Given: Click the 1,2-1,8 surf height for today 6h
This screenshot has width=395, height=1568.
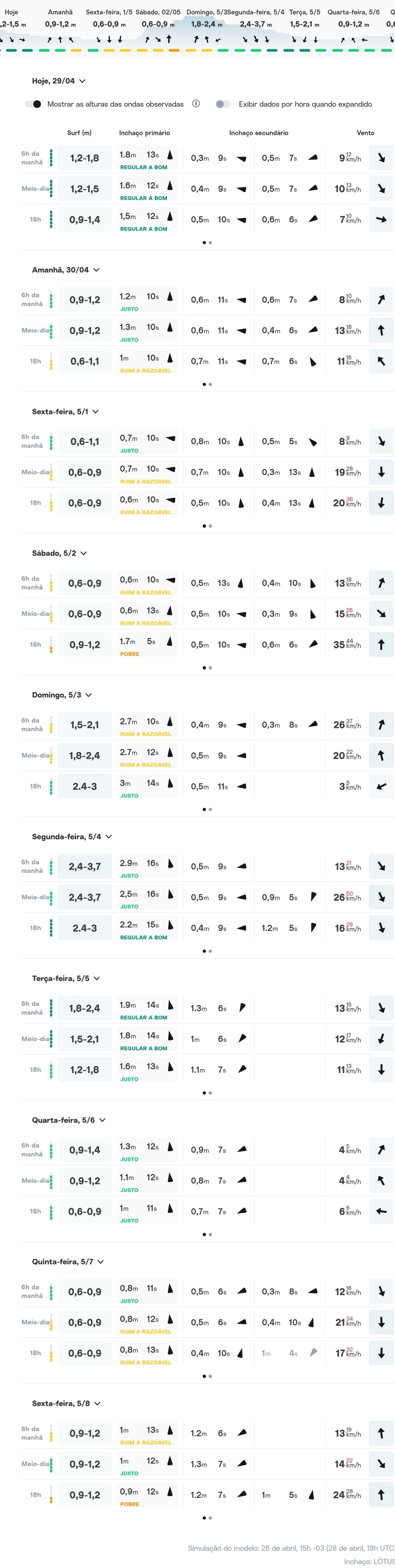Looking at the screenshot, I should 85,158.
